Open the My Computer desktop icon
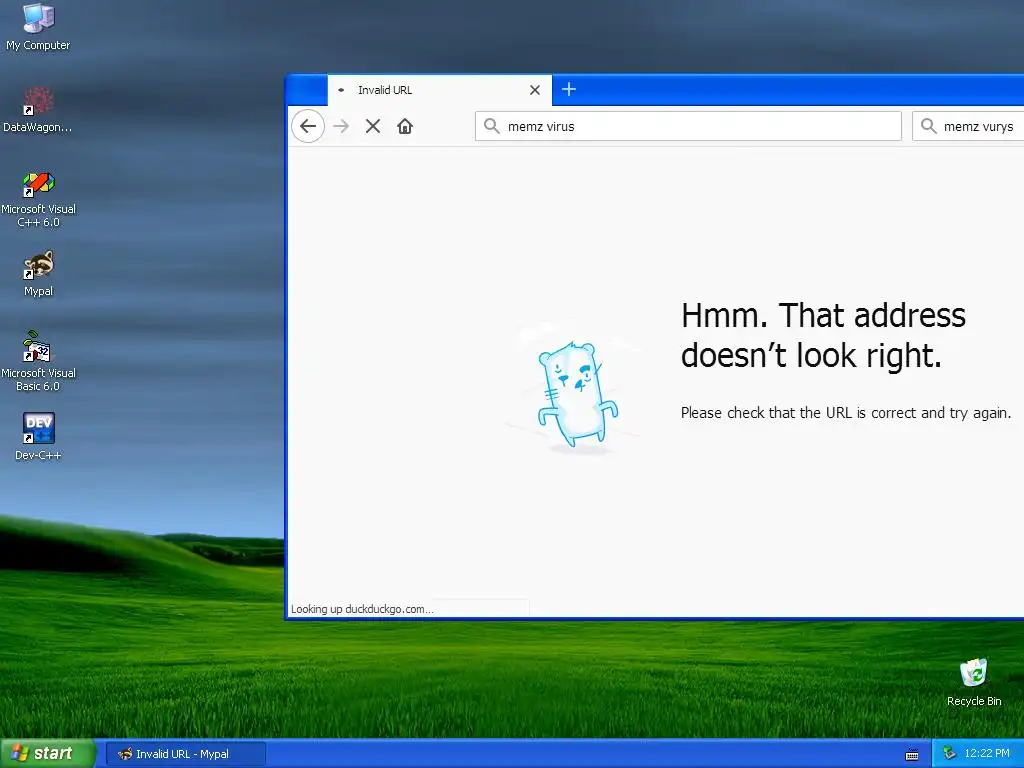 point(38,26)
